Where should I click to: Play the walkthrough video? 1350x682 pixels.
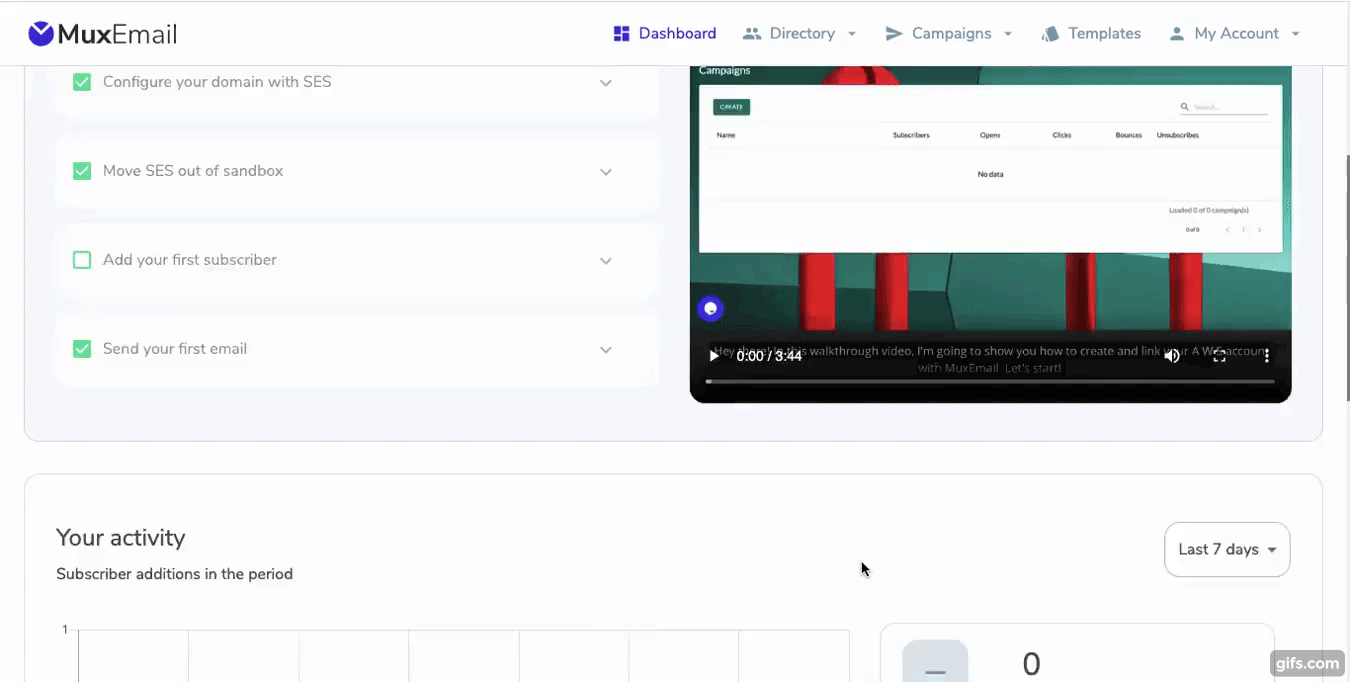tap(714, 355)
